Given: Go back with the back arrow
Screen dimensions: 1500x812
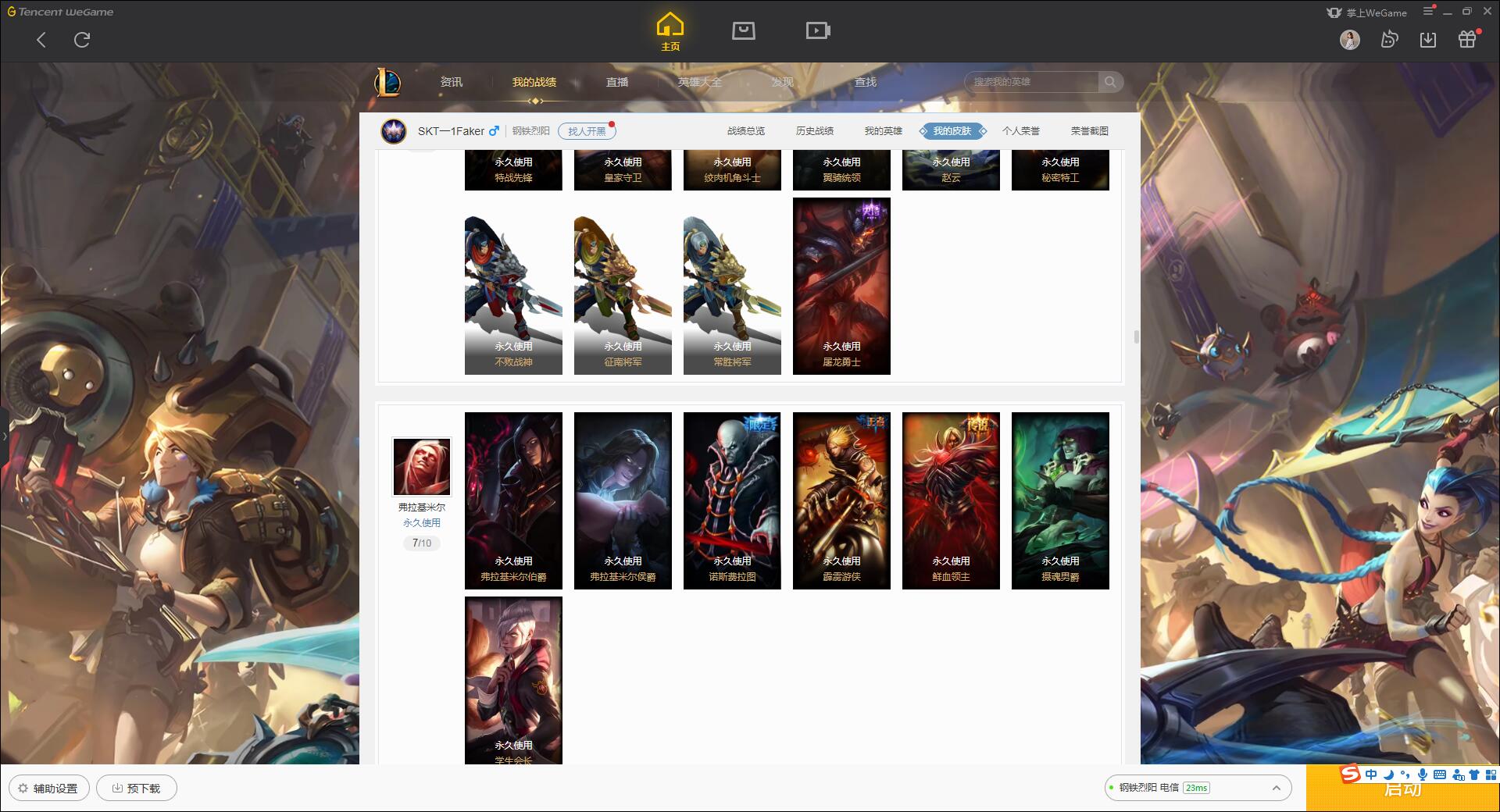Looking at the screenshot, I should (41, 40).
